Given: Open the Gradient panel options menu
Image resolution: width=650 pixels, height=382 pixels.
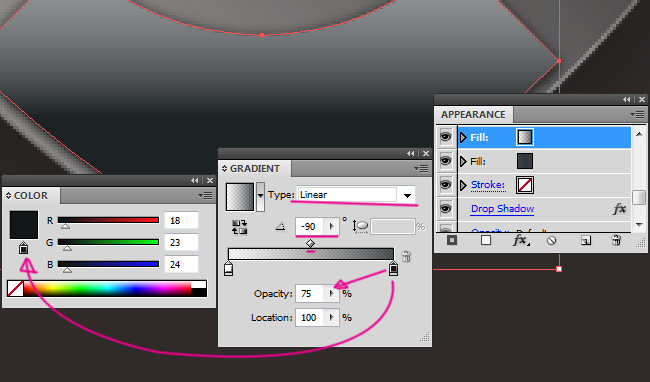Looking at the screenshot, I should click(x=421, y=168).
